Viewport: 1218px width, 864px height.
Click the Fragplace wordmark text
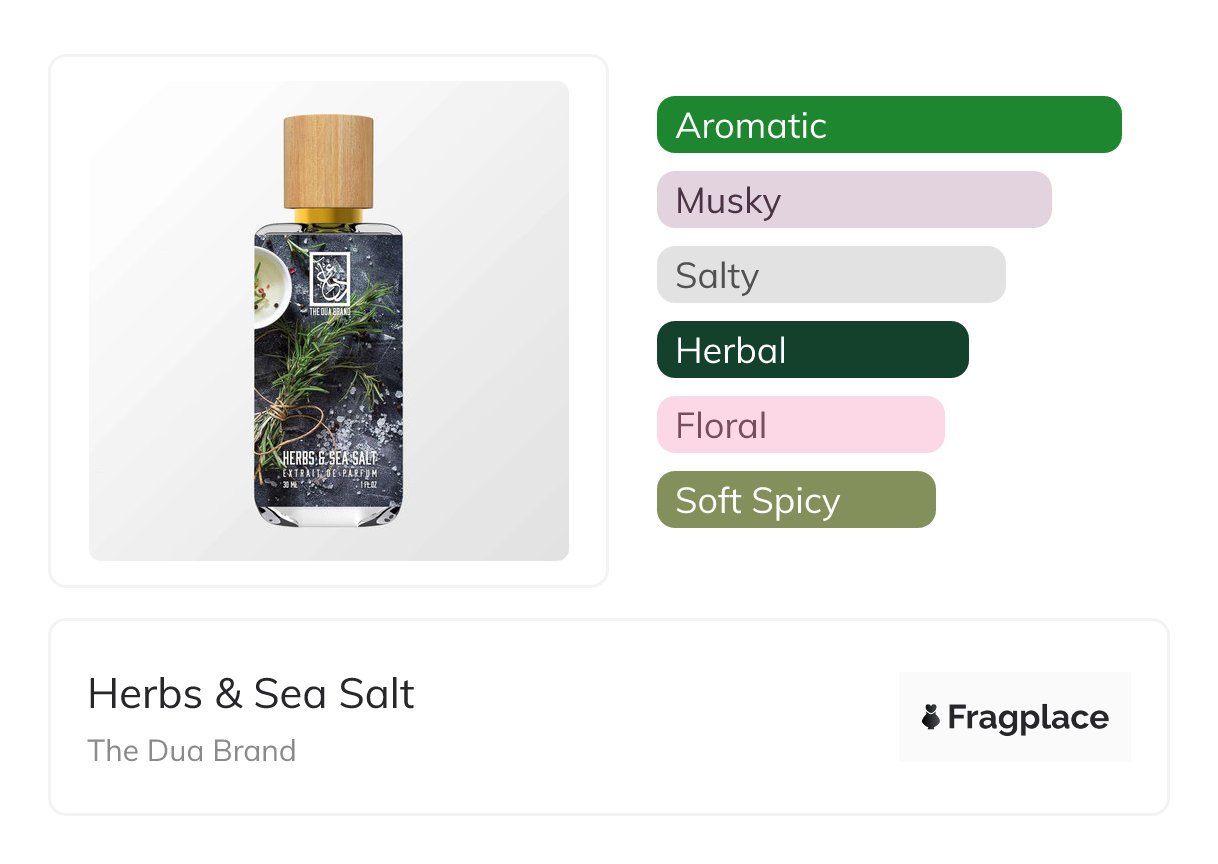[x=1028, y=717]
